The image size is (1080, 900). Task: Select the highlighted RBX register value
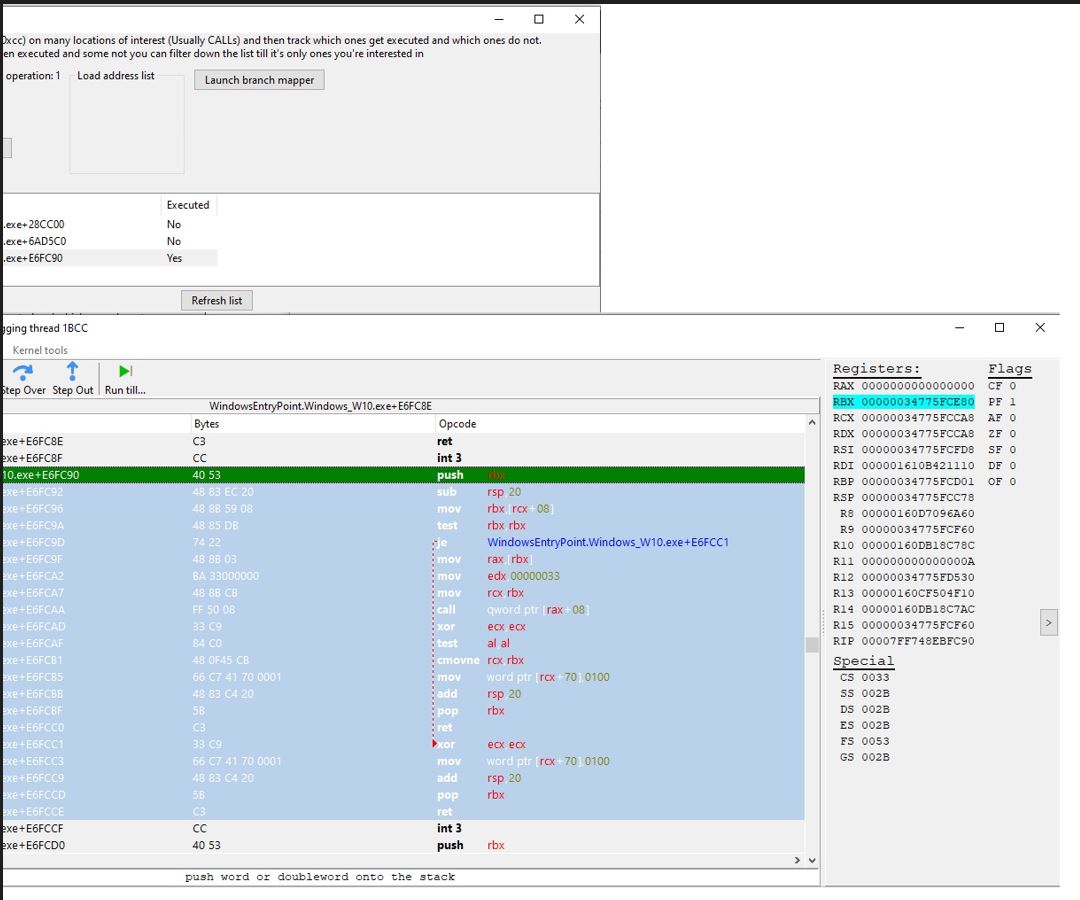coord(917,402)
